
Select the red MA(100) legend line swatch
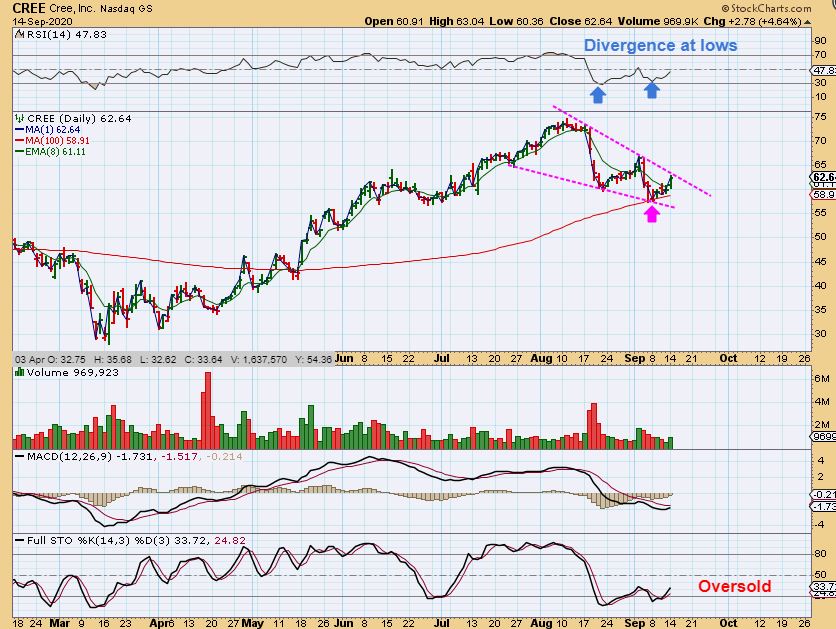pos(20,141)
